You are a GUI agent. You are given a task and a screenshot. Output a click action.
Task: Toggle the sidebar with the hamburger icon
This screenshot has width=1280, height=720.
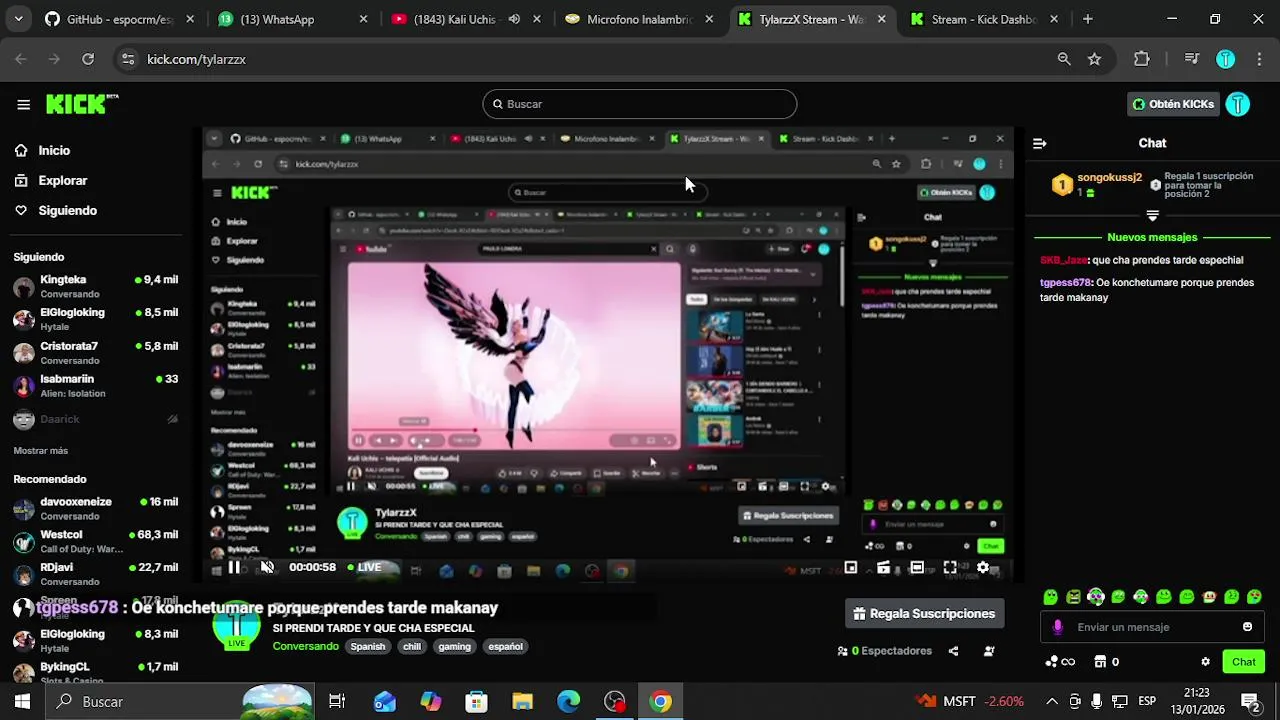[x=23, y=104]
